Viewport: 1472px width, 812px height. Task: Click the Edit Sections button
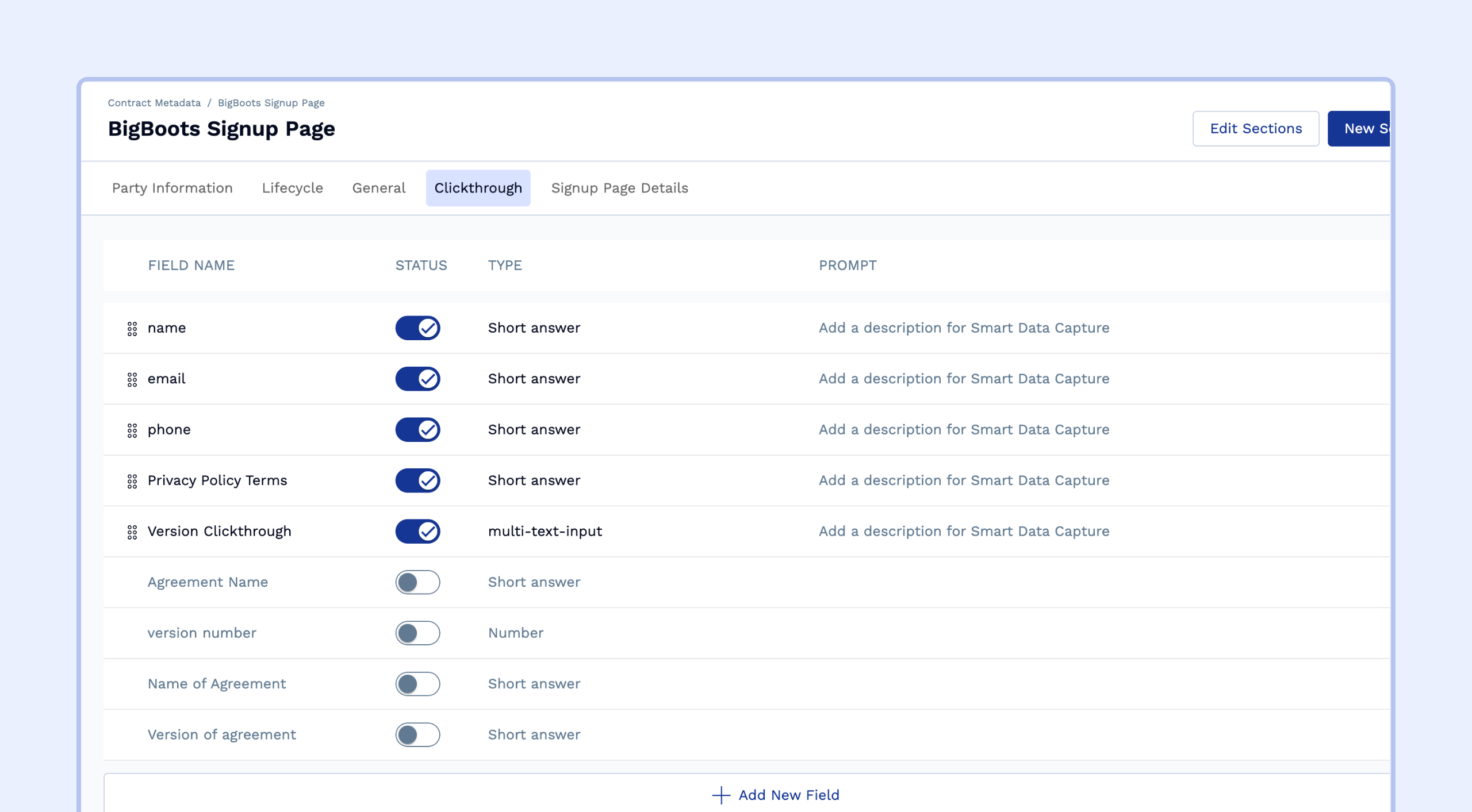click(1256, 129)
